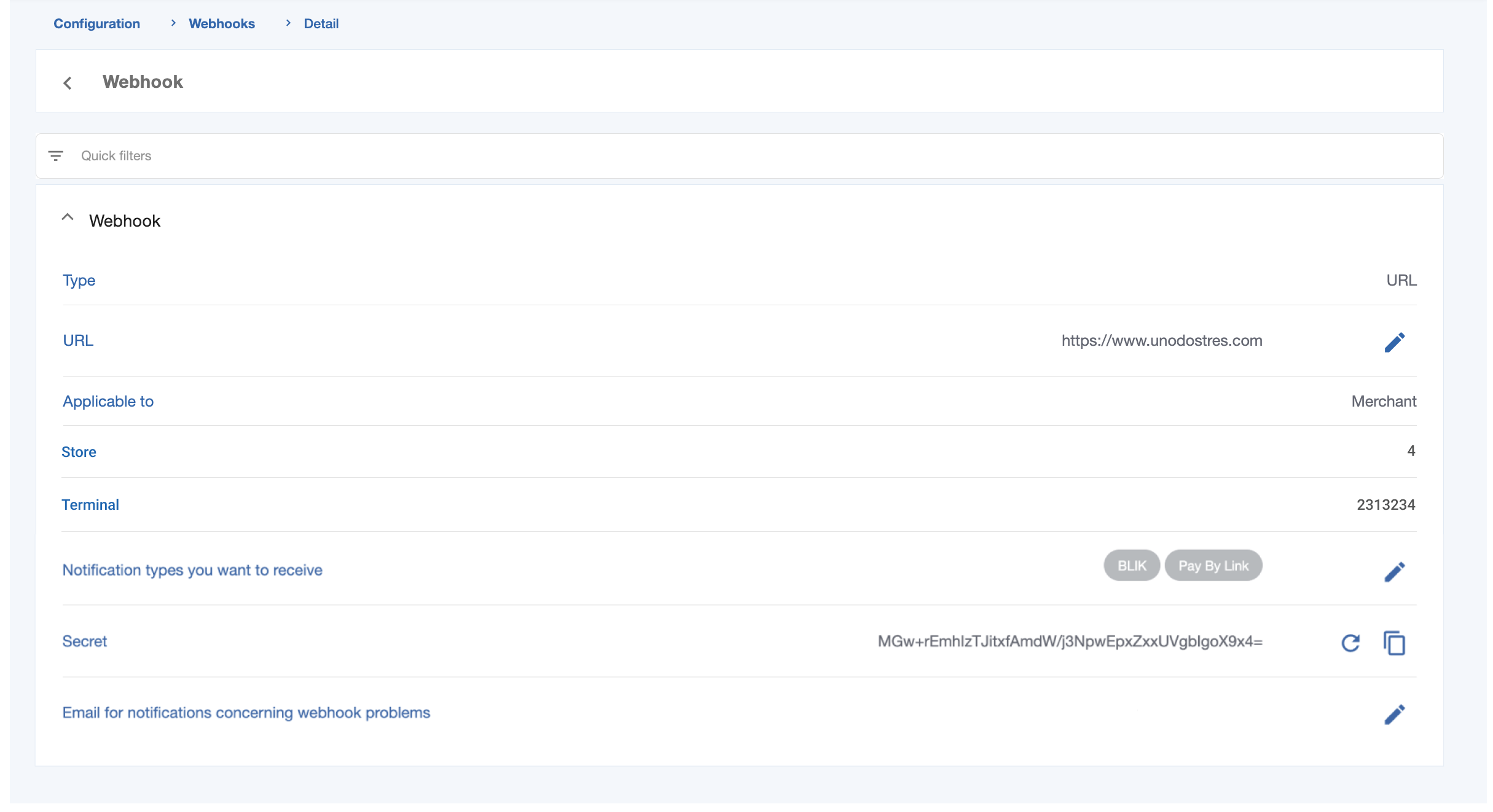Open Configuration breadcrumb link
1493x812 pixels.
tap(96, 23)
